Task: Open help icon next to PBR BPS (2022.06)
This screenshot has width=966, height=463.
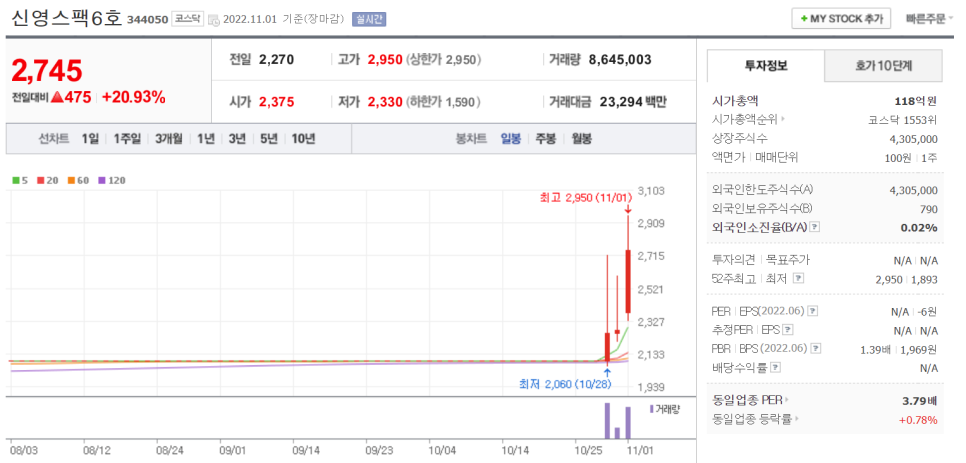Action: 816,348
